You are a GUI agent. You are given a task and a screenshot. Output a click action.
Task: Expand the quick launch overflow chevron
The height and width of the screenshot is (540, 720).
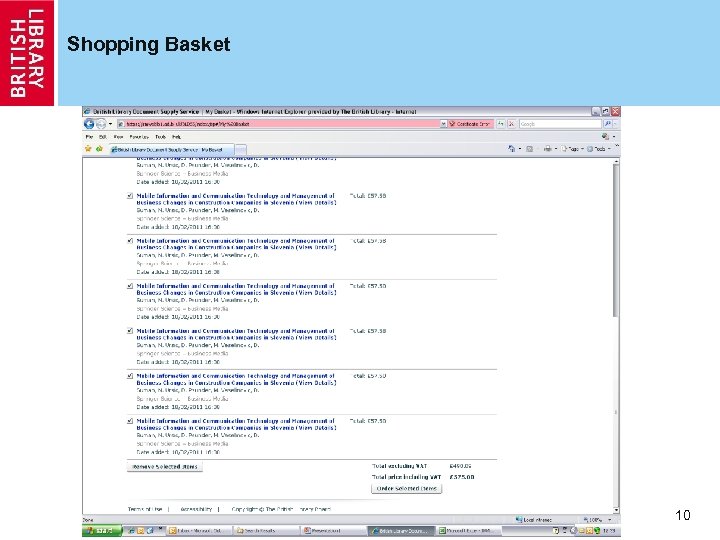160,529
